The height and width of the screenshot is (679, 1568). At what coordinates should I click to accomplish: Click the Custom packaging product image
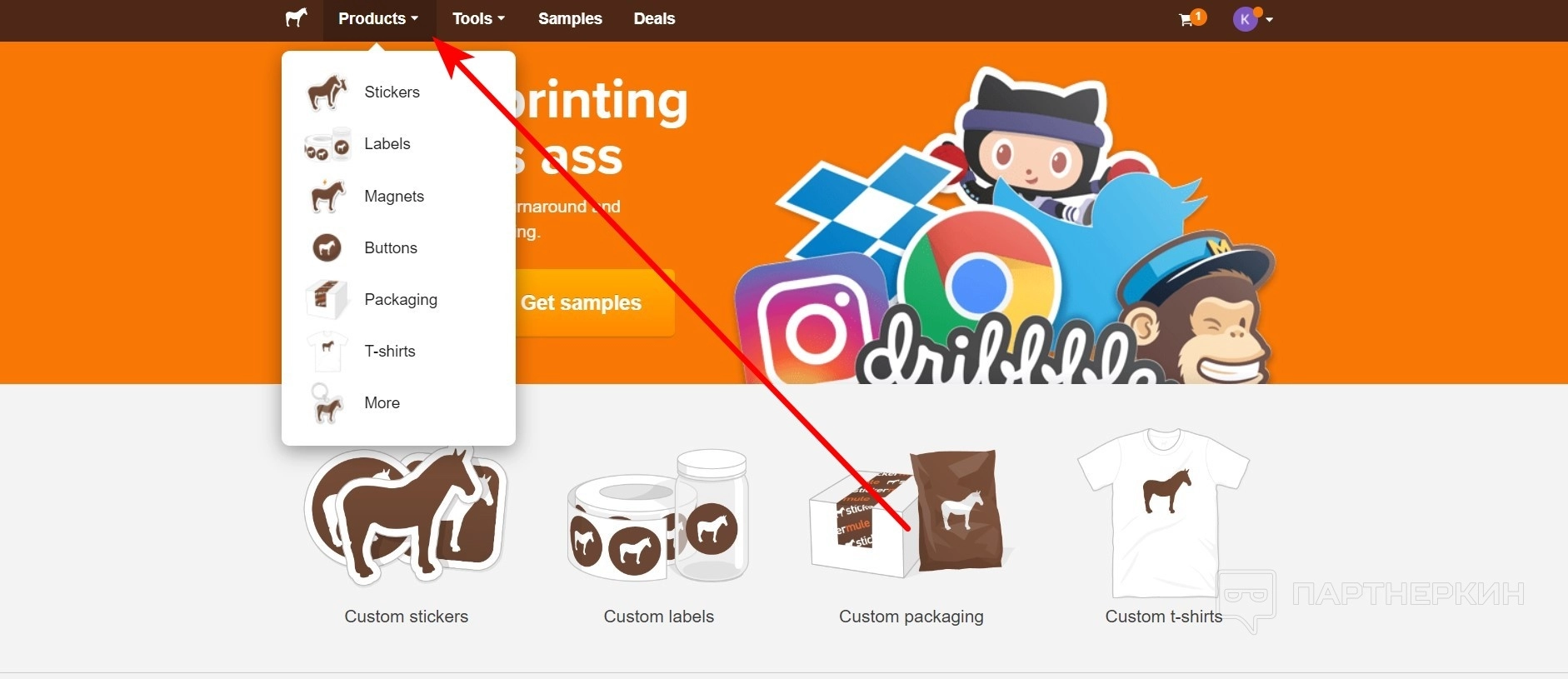click(911, 513)
